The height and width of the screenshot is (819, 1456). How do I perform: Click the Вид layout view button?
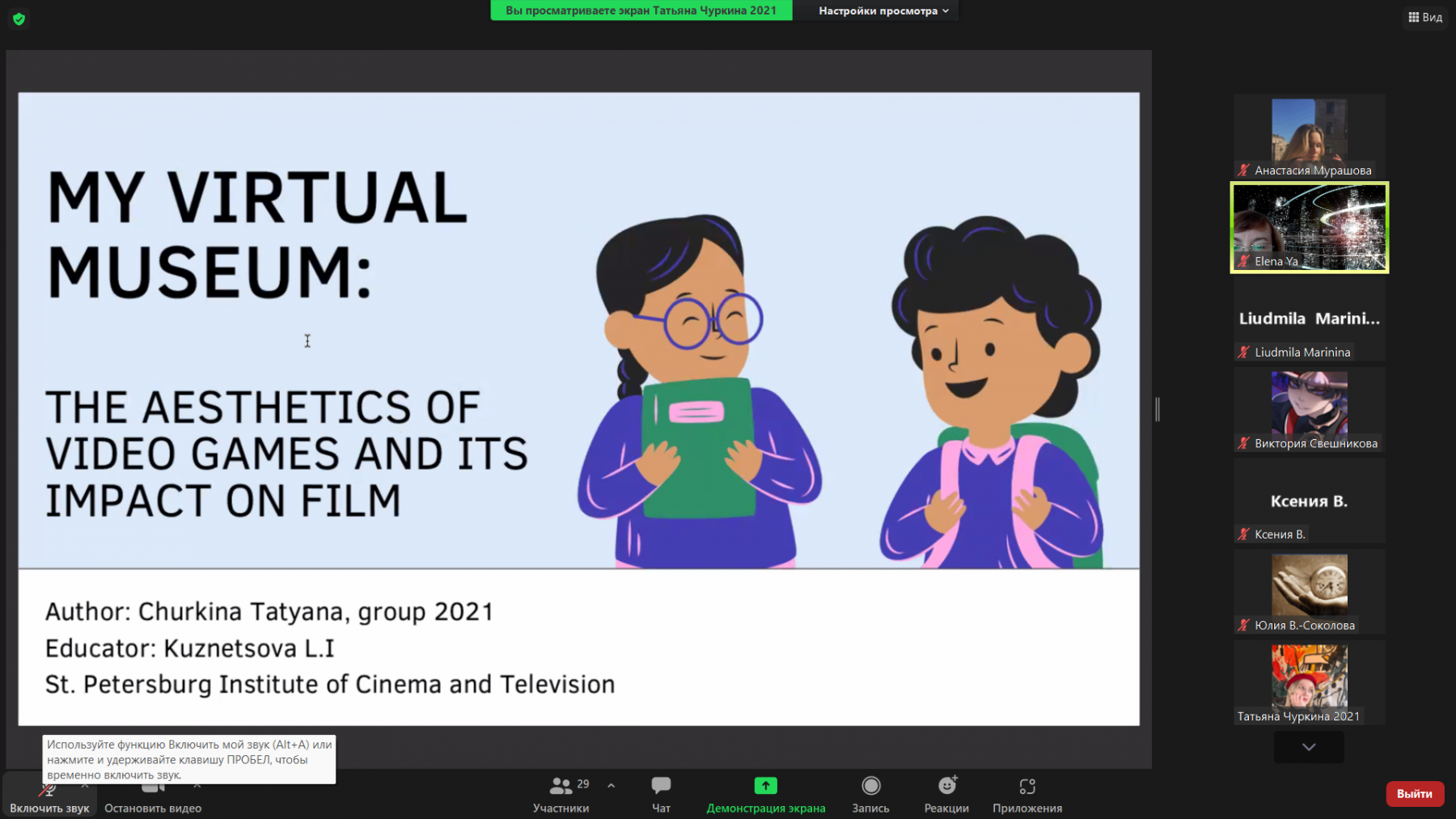(1425, 17)
